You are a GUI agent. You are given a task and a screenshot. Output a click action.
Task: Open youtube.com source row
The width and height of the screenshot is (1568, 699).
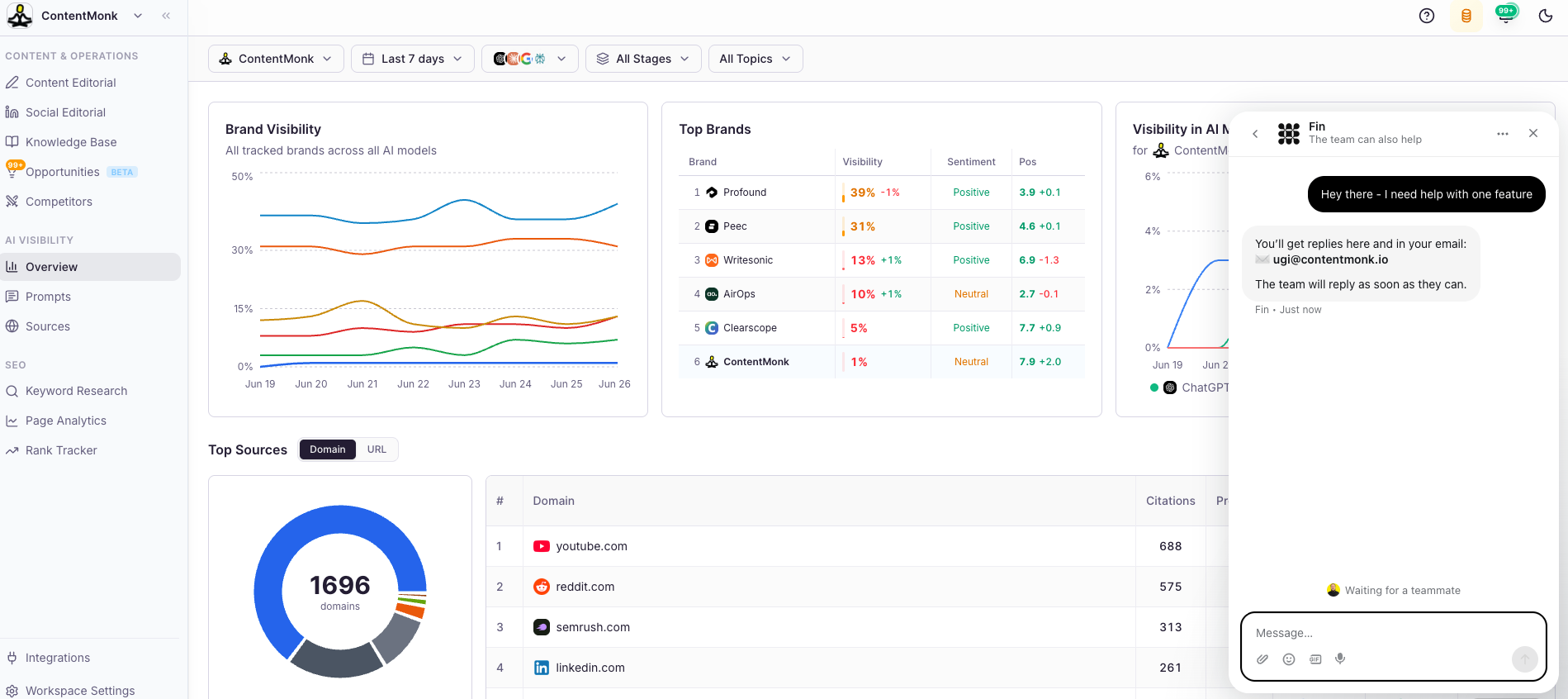(856, 546)
